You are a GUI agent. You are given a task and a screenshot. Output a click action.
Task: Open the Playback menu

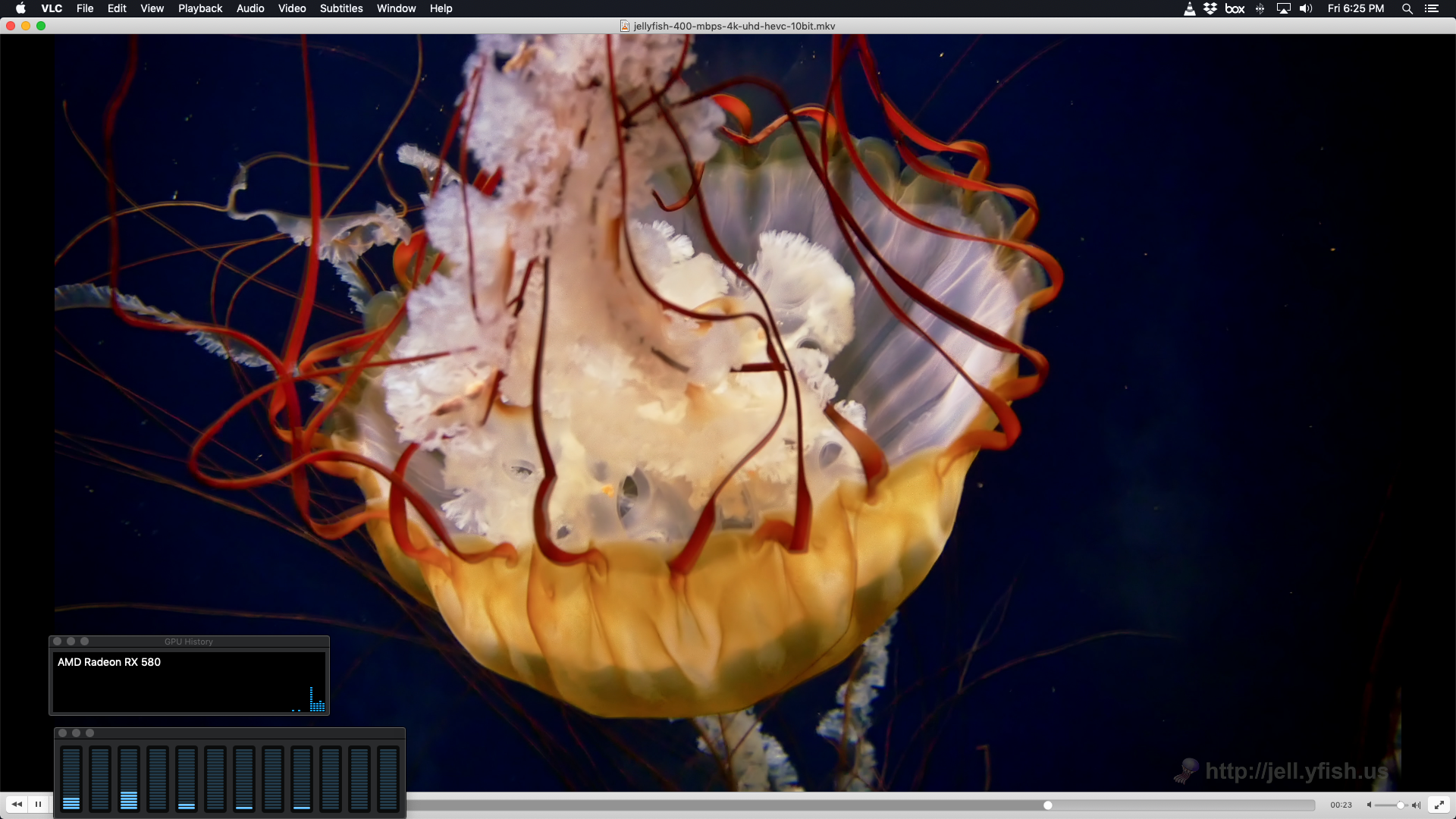tap(200, 8)
